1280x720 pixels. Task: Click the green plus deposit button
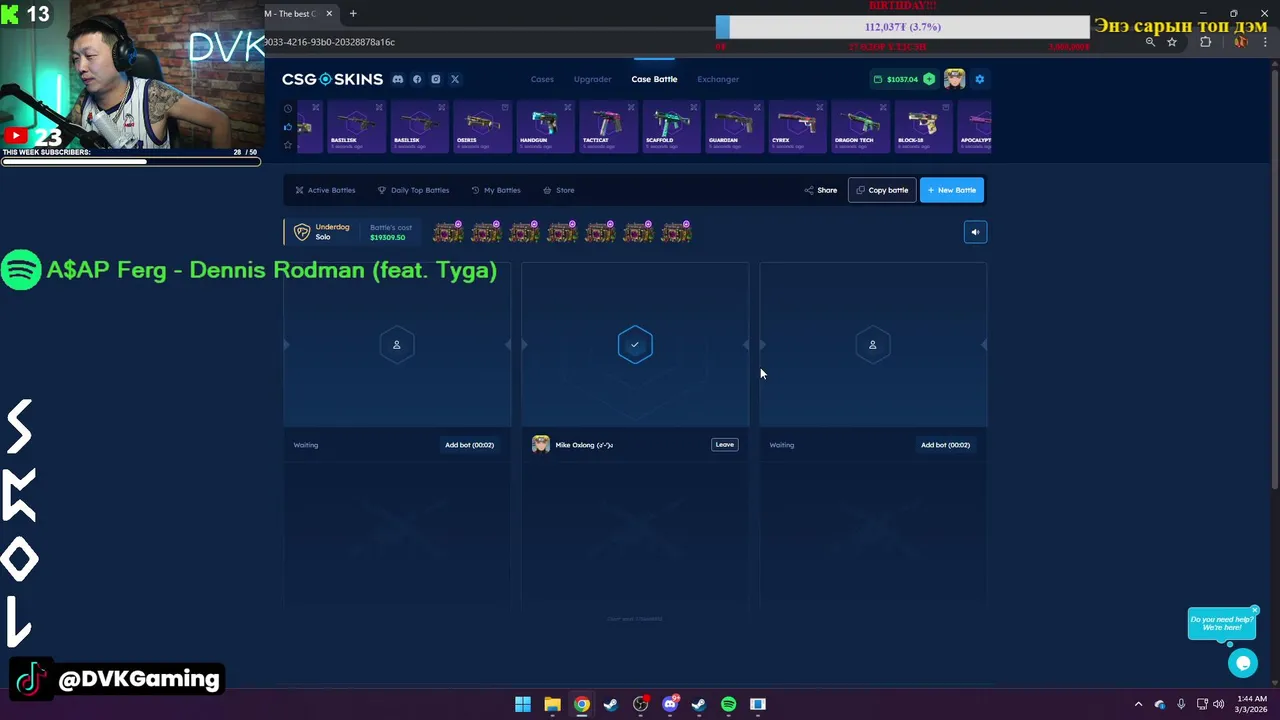tap(929, 79)
